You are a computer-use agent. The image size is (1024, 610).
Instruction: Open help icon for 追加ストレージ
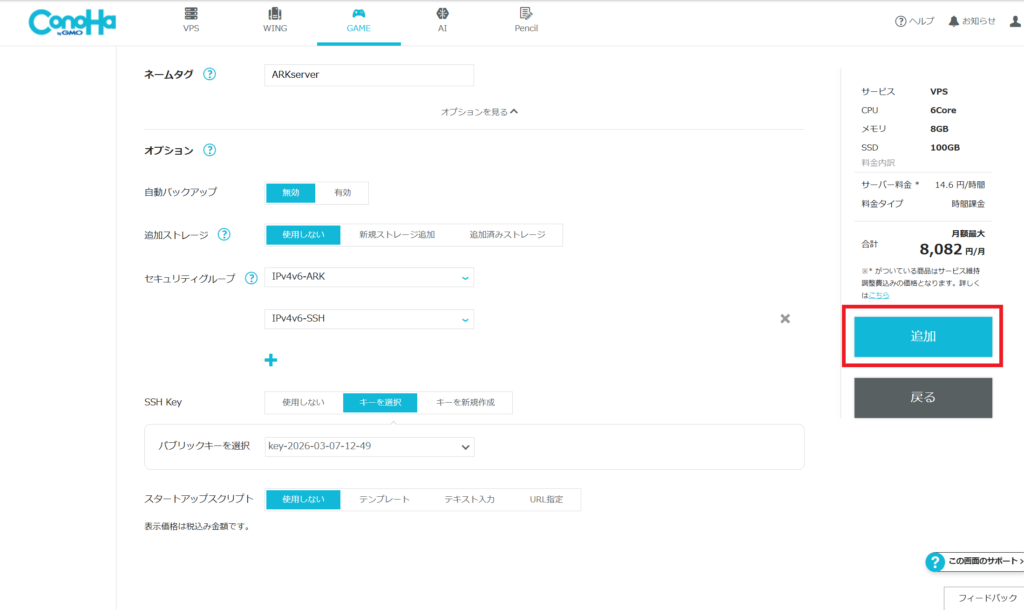(x=223, y=235)
